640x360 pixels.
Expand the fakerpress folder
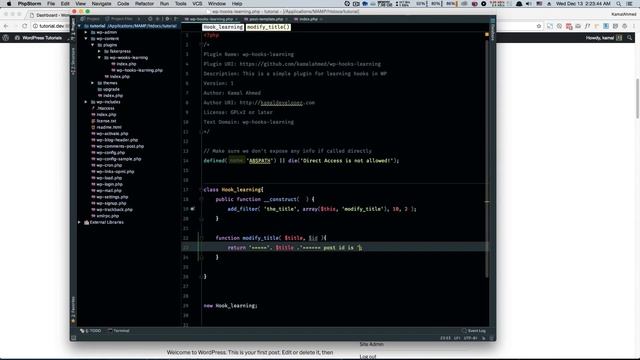99,51
